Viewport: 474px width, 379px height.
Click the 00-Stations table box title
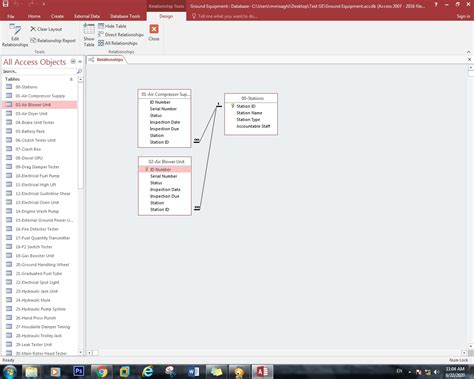pos(251,98)
